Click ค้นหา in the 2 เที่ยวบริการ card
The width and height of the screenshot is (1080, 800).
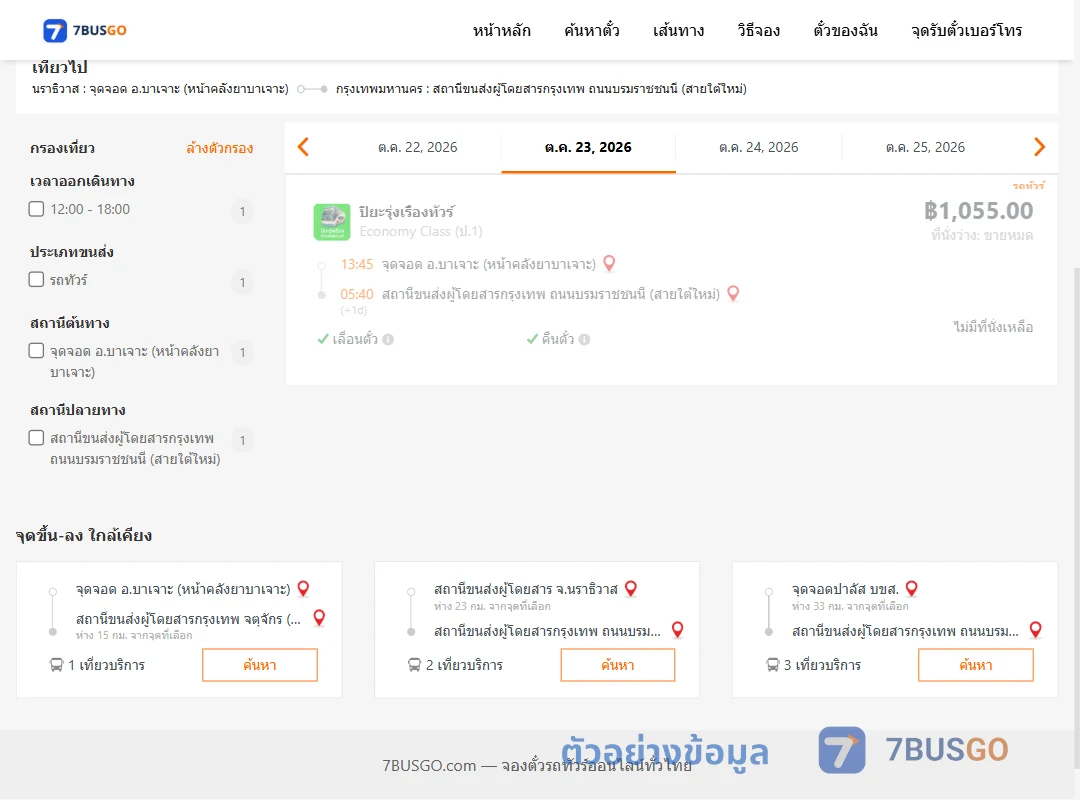pos(618,665)
